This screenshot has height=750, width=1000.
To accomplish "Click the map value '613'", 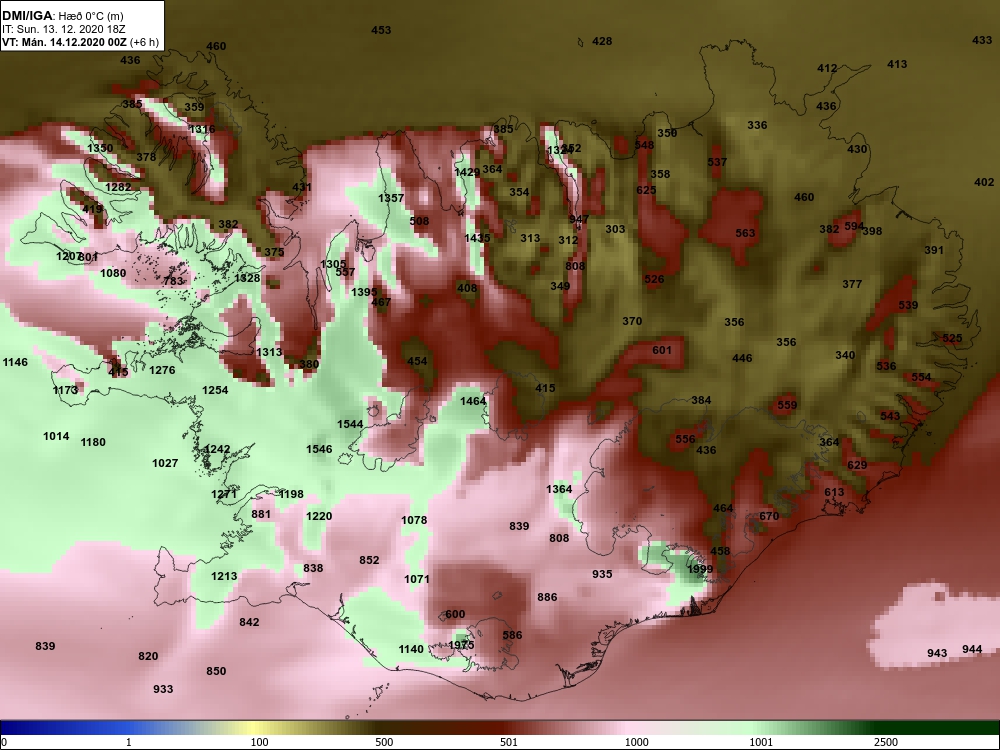I will (834, 492).
